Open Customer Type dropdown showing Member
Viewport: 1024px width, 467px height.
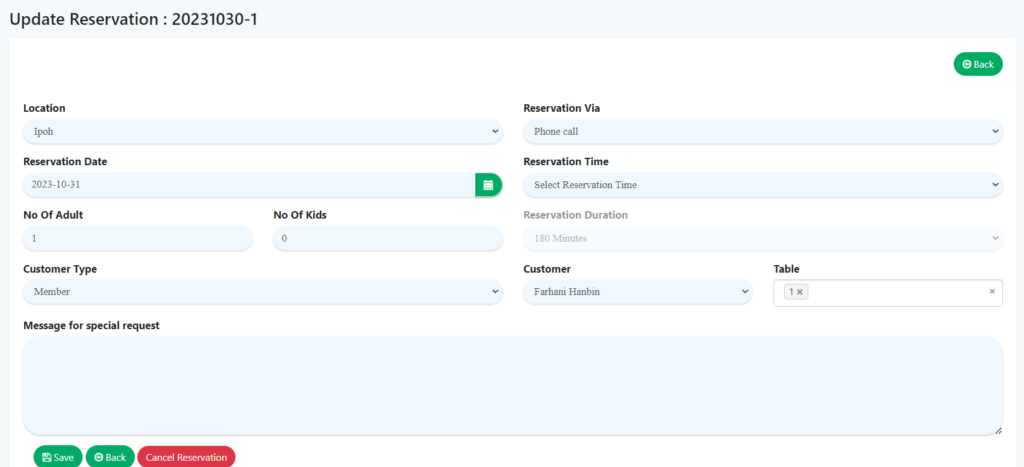tap(262, 291)
